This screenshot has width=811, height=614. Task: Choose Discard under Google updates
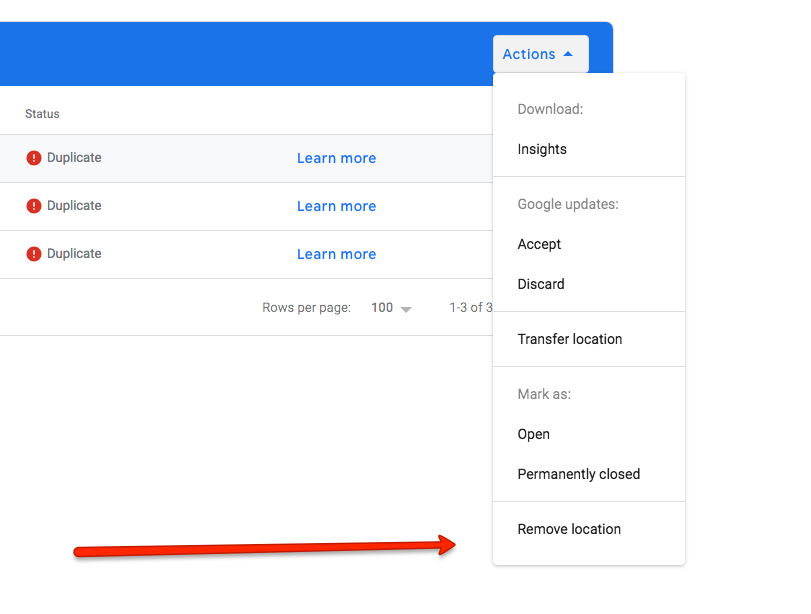pyautogui.click(x=541, y=284)
